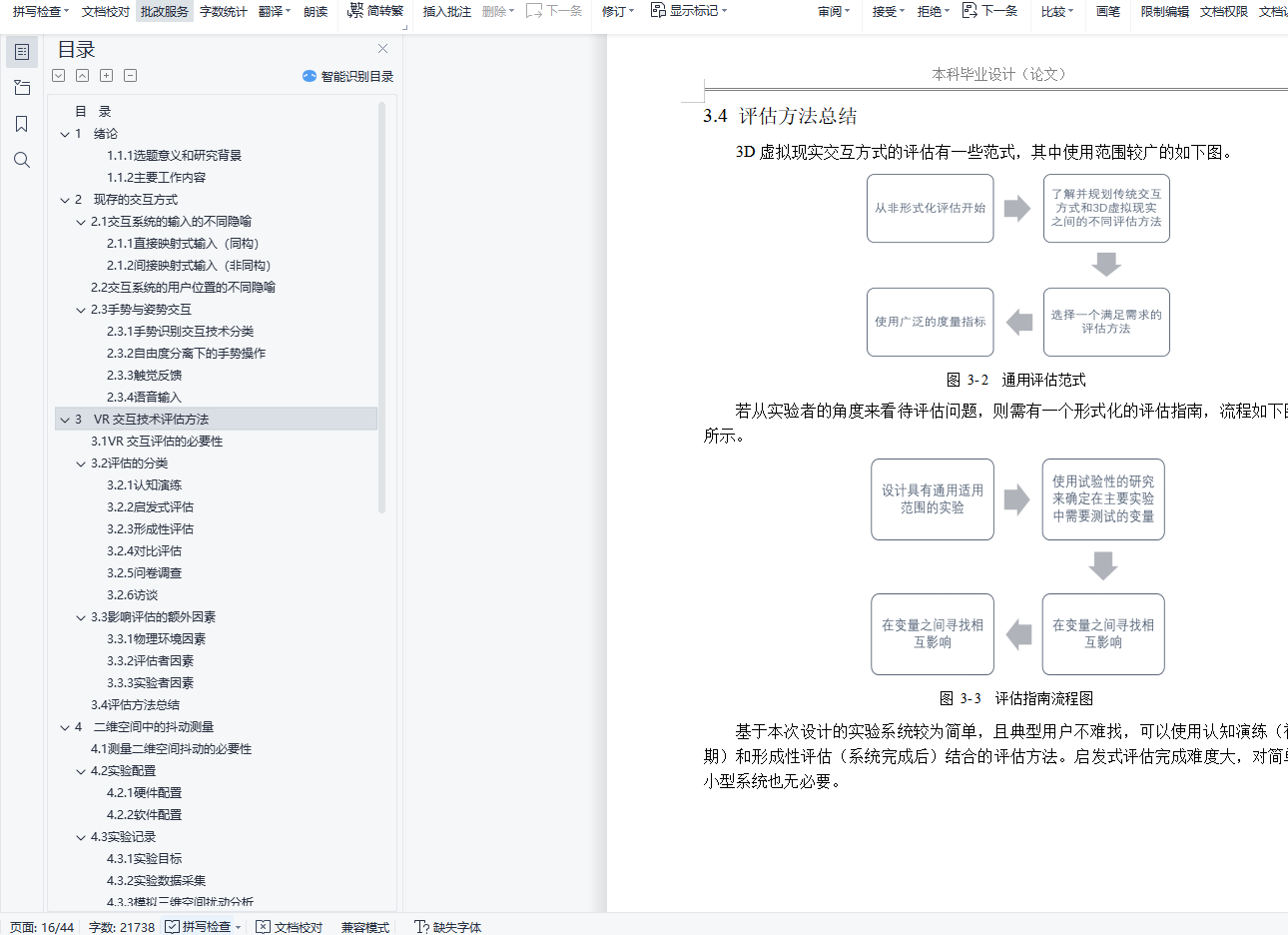Click the page indicator 页面: 16/44

(42, 927)
